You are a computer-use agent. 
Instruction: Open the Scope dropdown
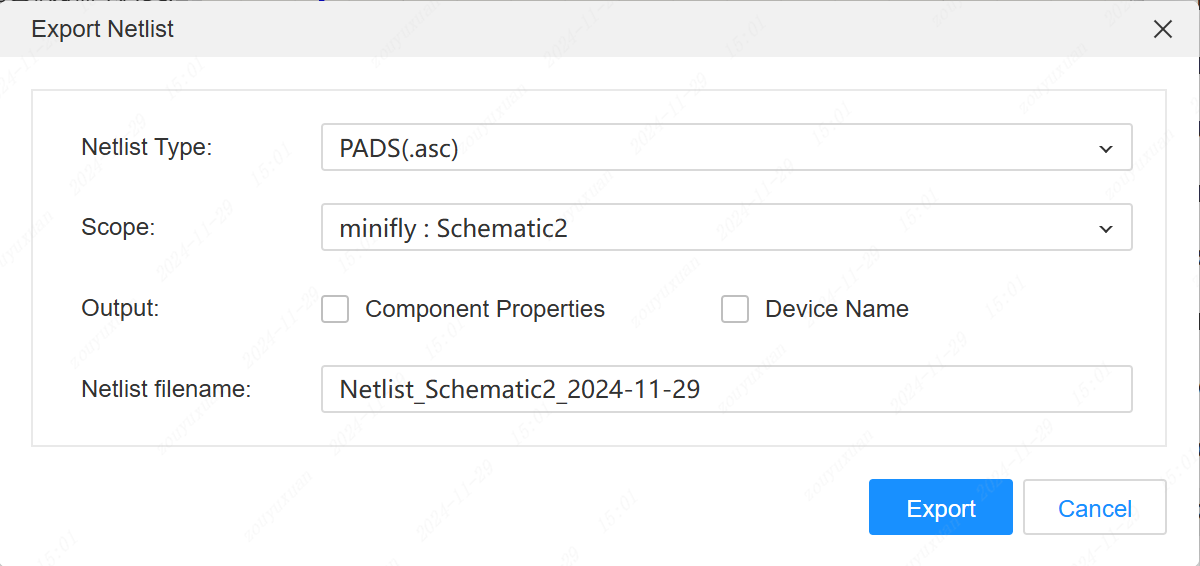[726, 228]
